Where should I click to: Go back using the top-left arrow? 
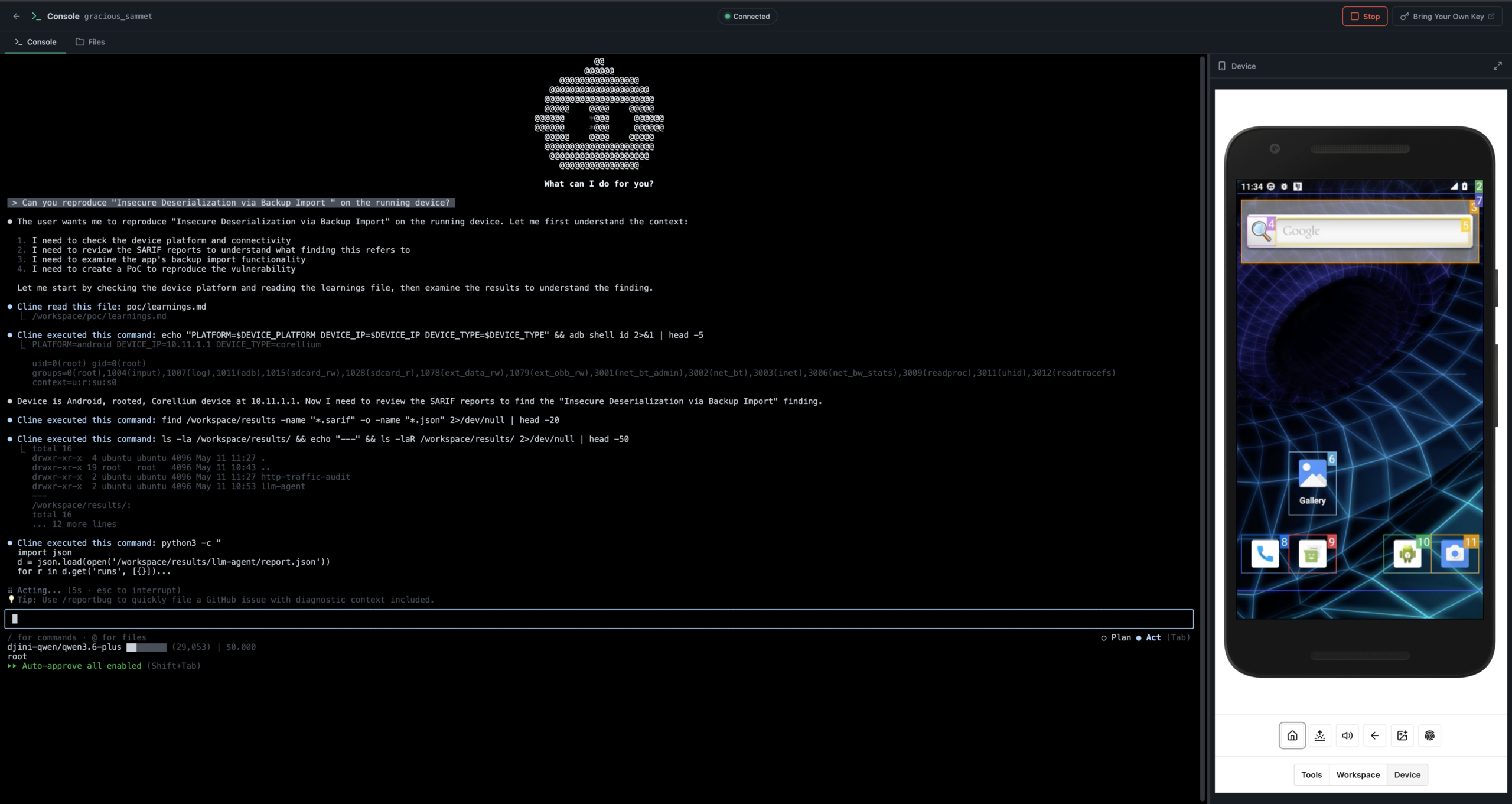coord(17,16)
